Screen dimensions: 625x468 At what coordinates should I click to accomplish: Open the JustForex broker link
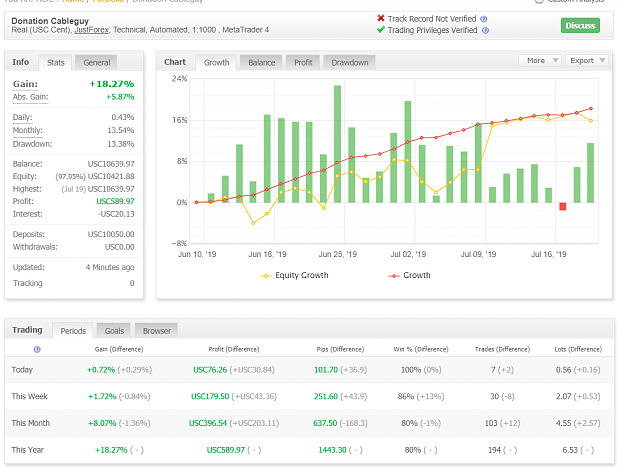point(91,30)
